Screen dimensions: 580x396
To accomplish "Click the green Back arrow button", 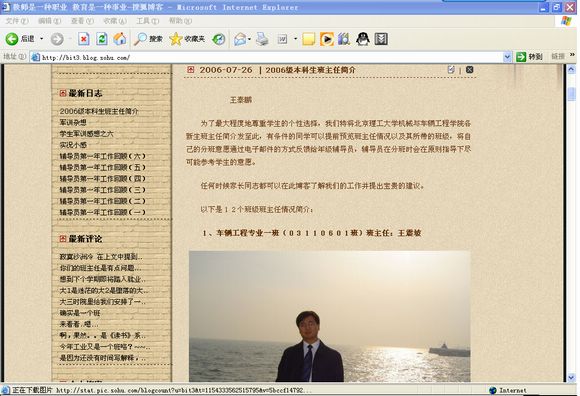I will tap(11, 38).
